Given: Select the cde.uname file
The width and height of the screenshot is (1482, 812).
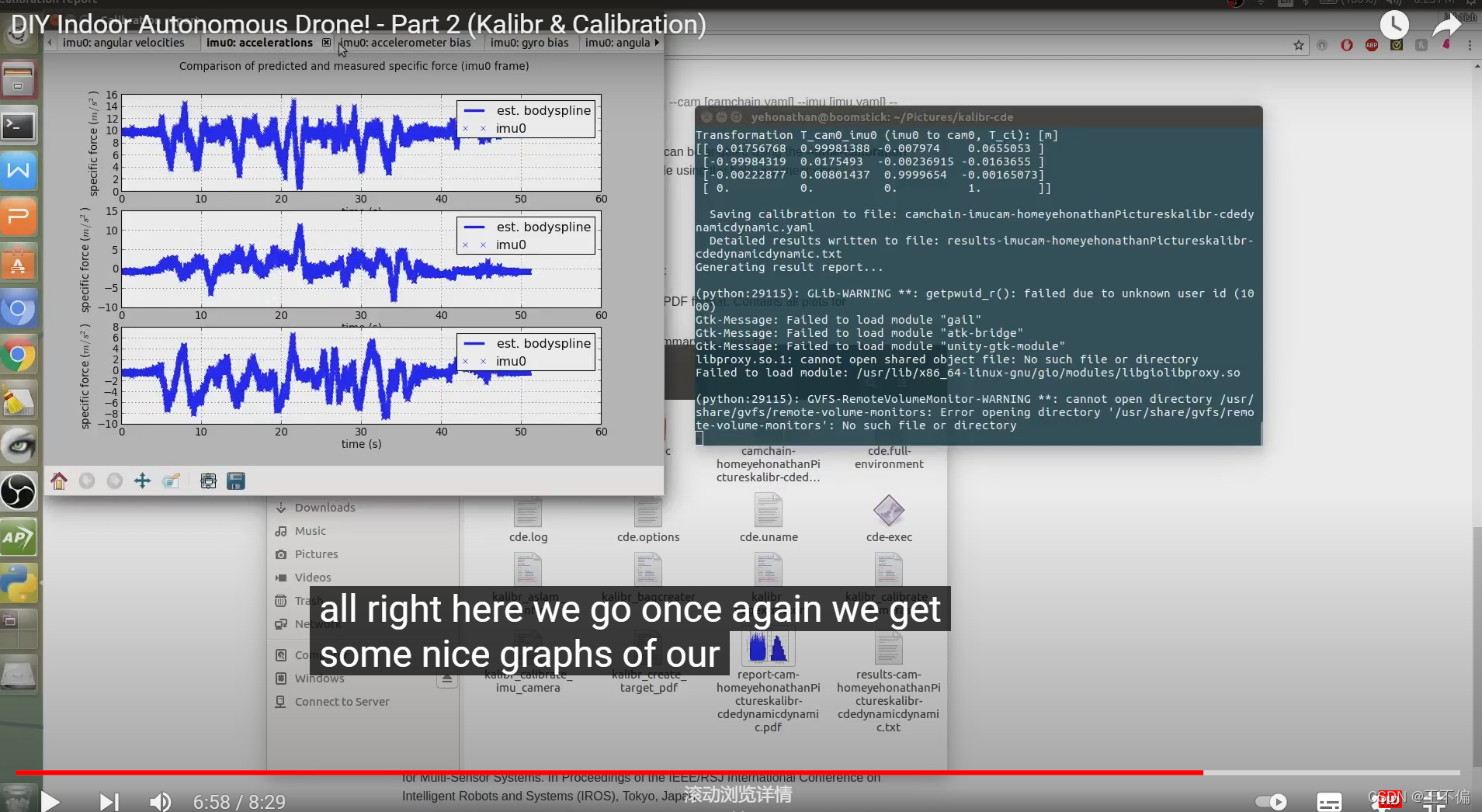Looking at the screenshot, I should (x=769, y=519).
